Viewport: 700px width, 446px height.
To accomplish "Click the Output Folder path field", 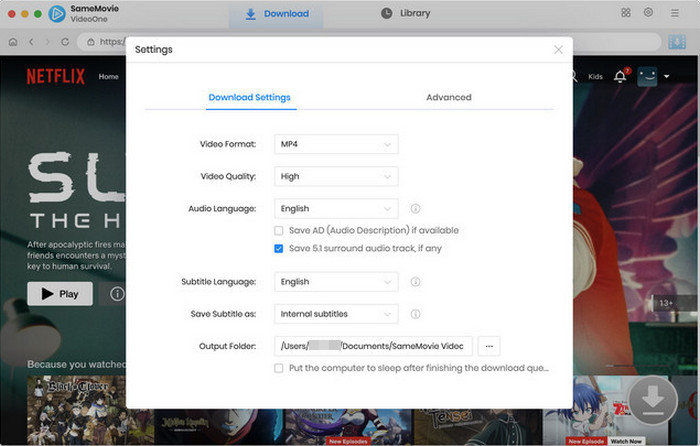I will pos(372,346).
